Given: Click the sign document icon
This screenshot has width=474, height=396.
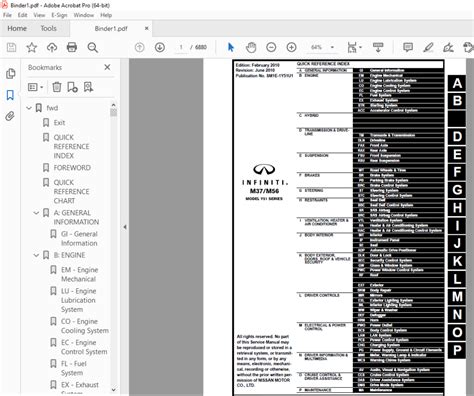Looking at the screenshot, I should (x=448, y=48).
